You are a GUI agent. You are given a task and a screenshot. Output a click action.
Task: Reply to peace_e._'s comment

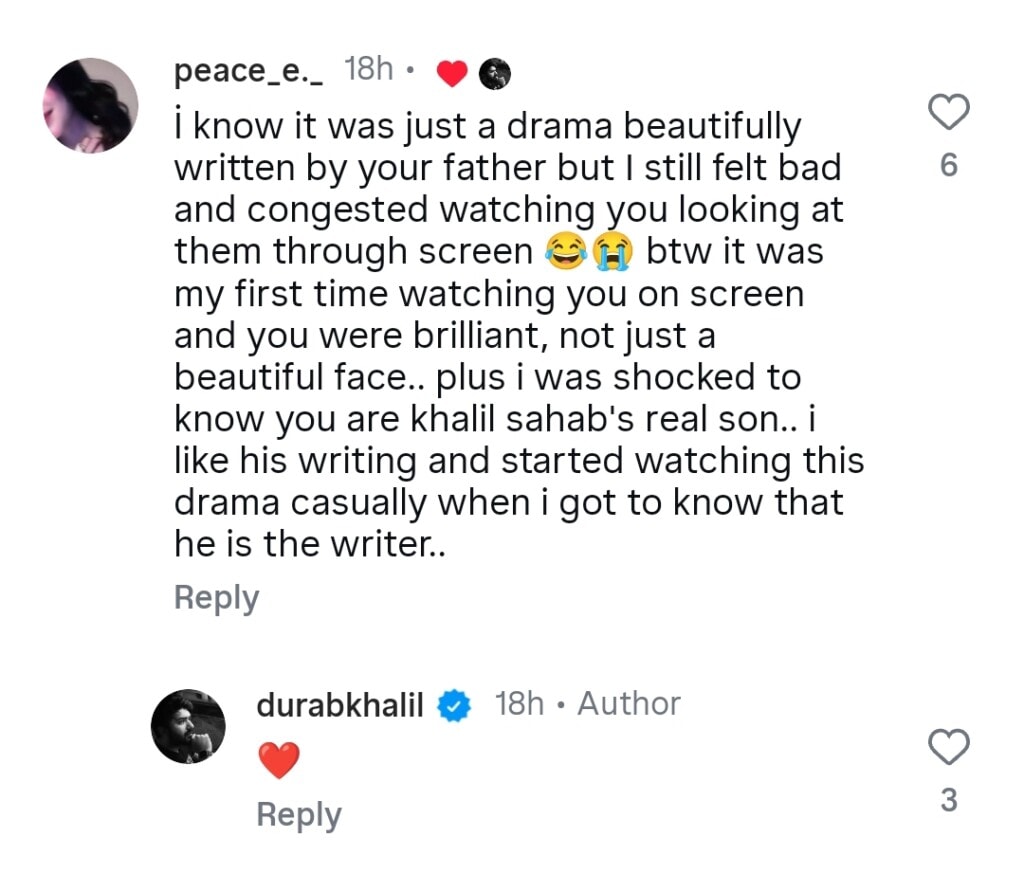click(x=216, y=597)
